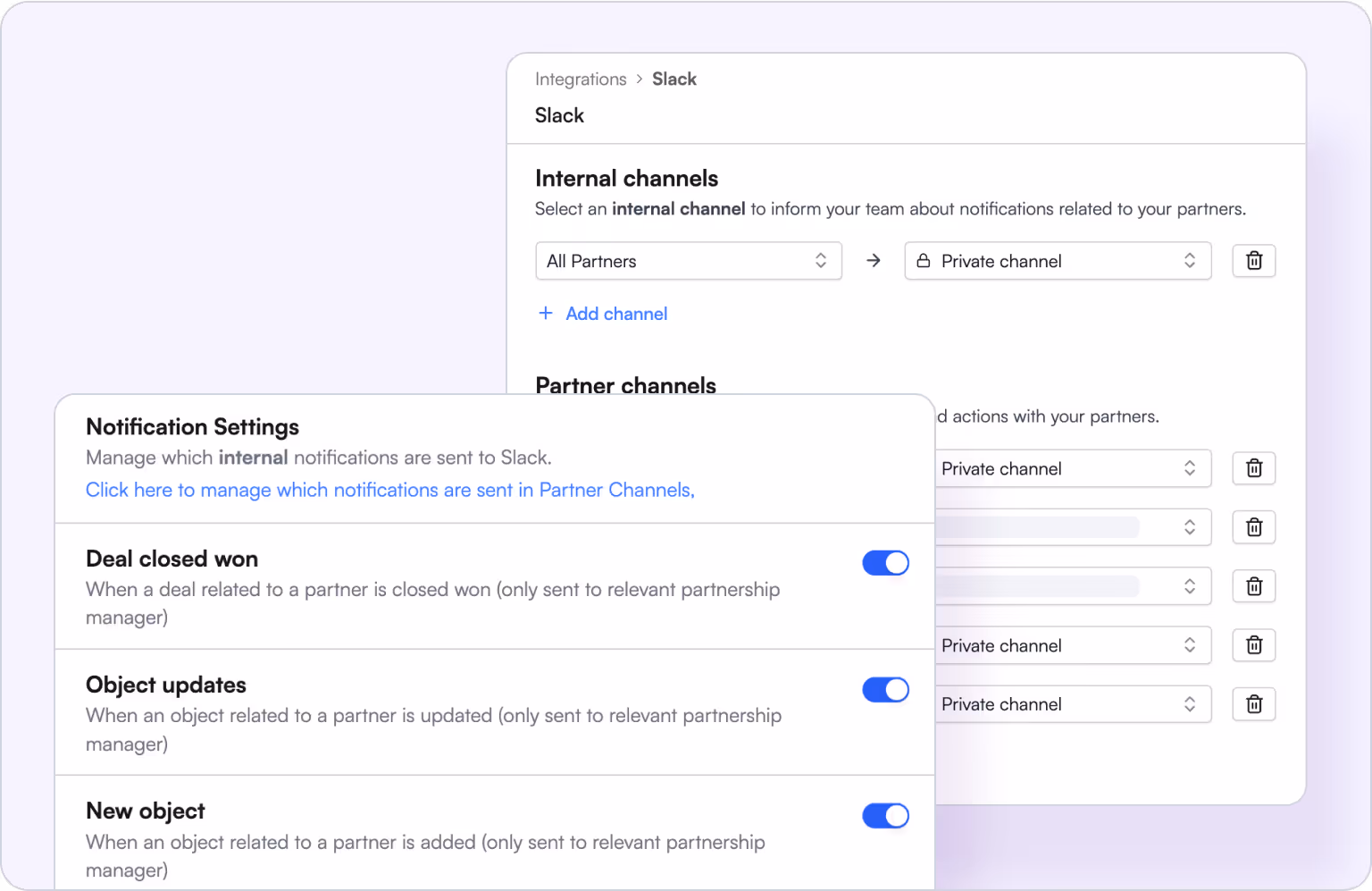The height and width of the screenshot is (891, 1372).
Task: Go to Integrations in the breadcrumb
Action: 581,80
